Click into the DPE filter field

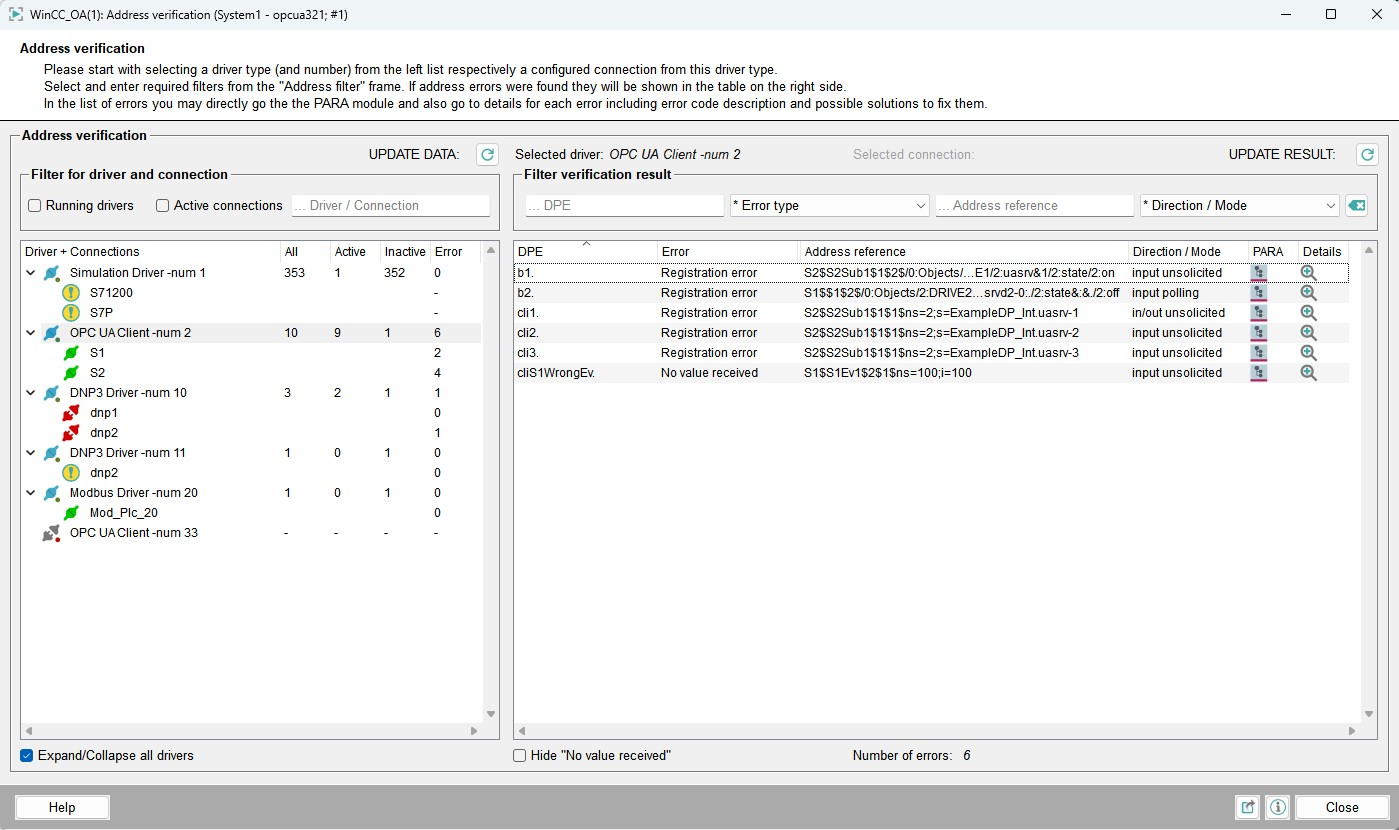tap(624, 206)
